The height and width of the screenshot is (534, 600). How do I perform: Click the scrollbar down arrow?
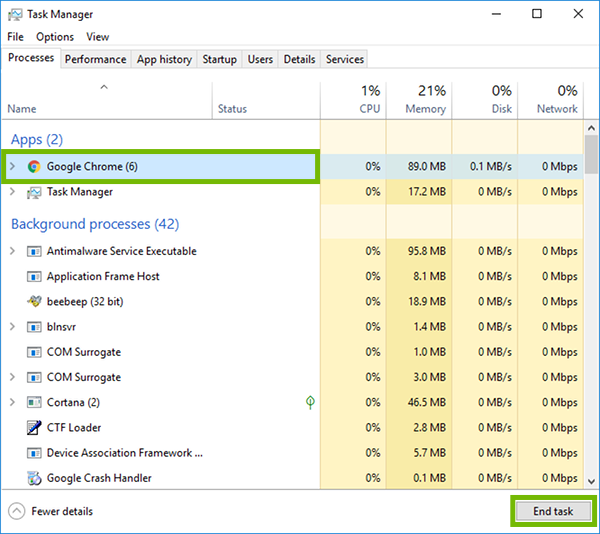(591, 481)
